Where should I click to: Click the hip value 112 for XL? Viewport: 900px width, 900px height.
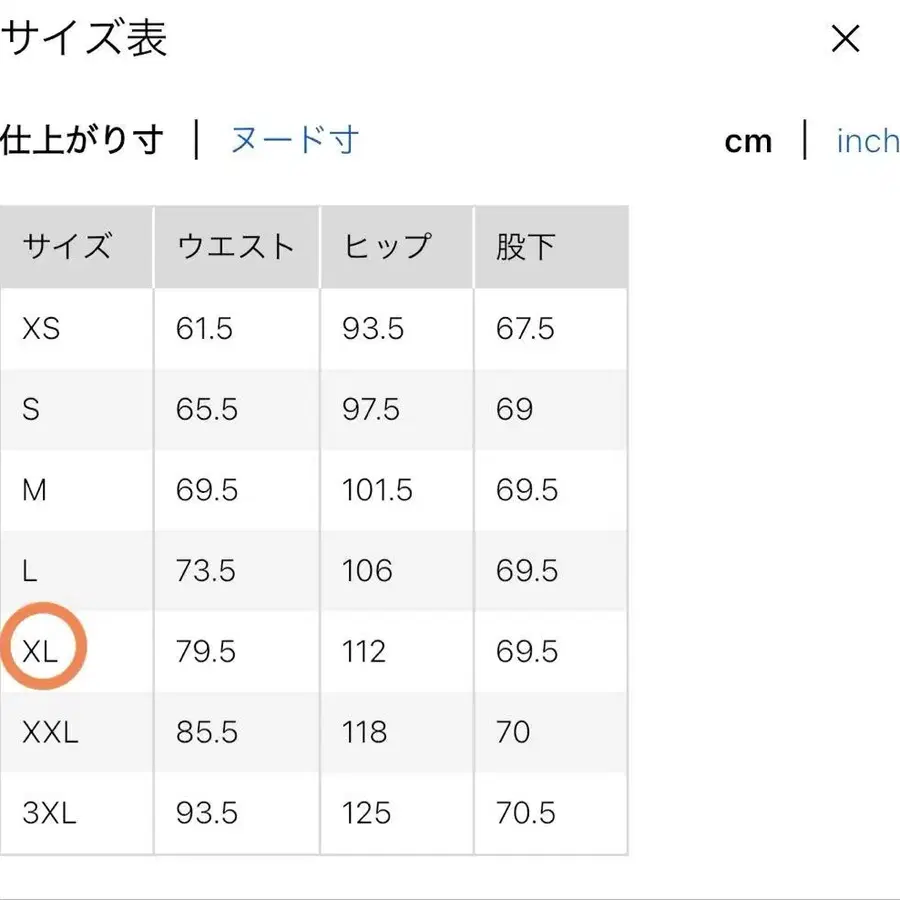coord(363,651)
